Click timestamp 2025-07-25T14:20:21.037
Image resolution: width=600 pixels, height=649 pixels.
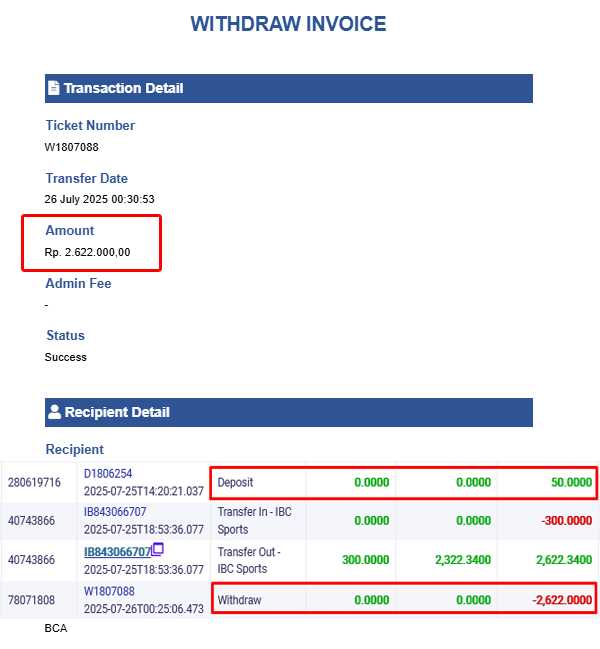(x=144, y=491)
